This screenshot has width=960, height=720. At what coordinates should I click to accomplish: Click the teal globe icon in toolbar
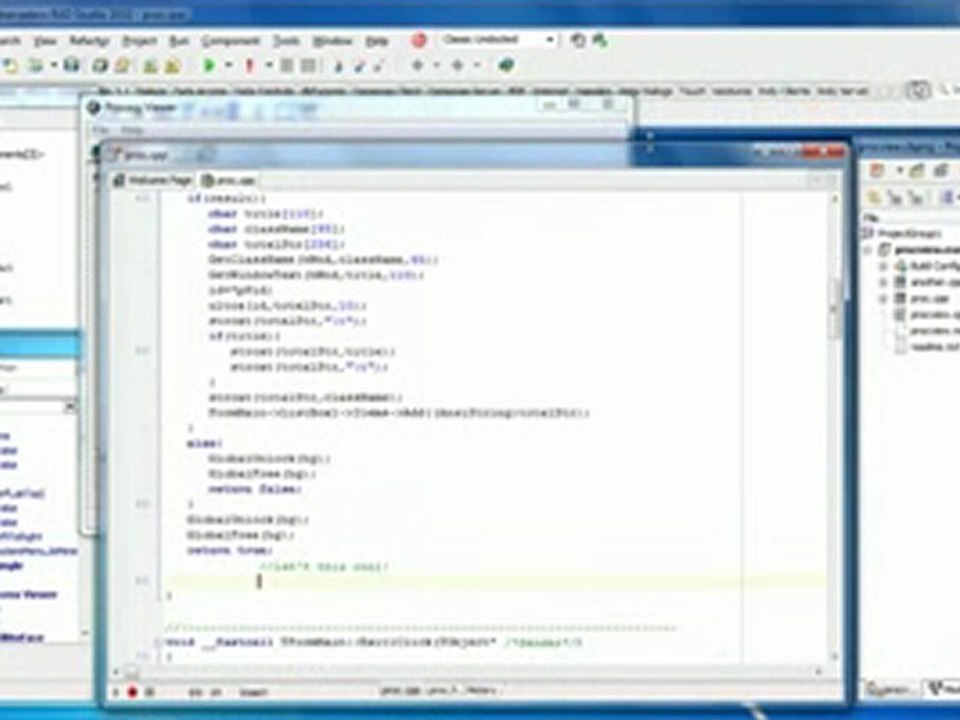point(506,65)
